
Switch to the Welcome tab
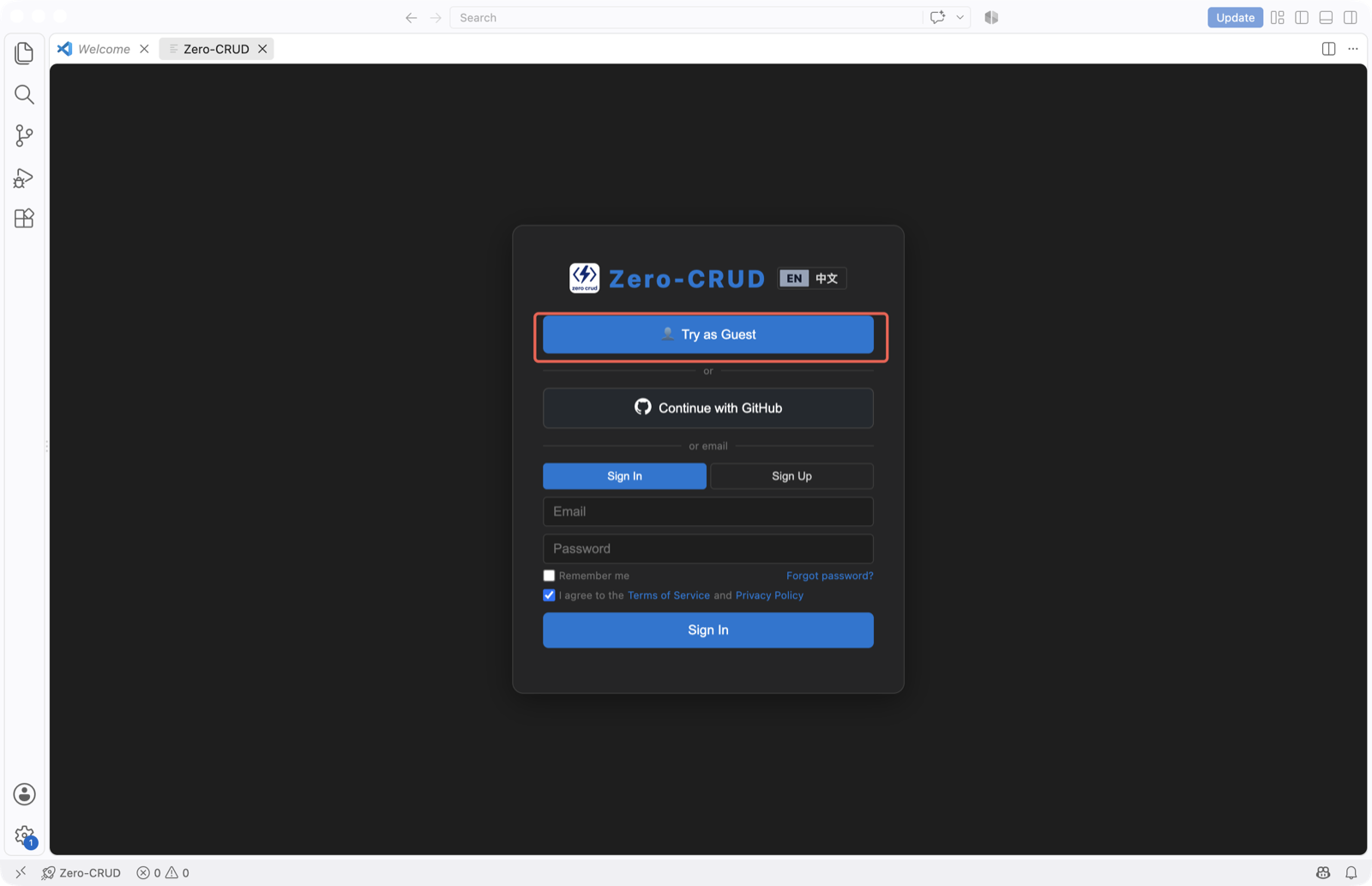(104, 49)
